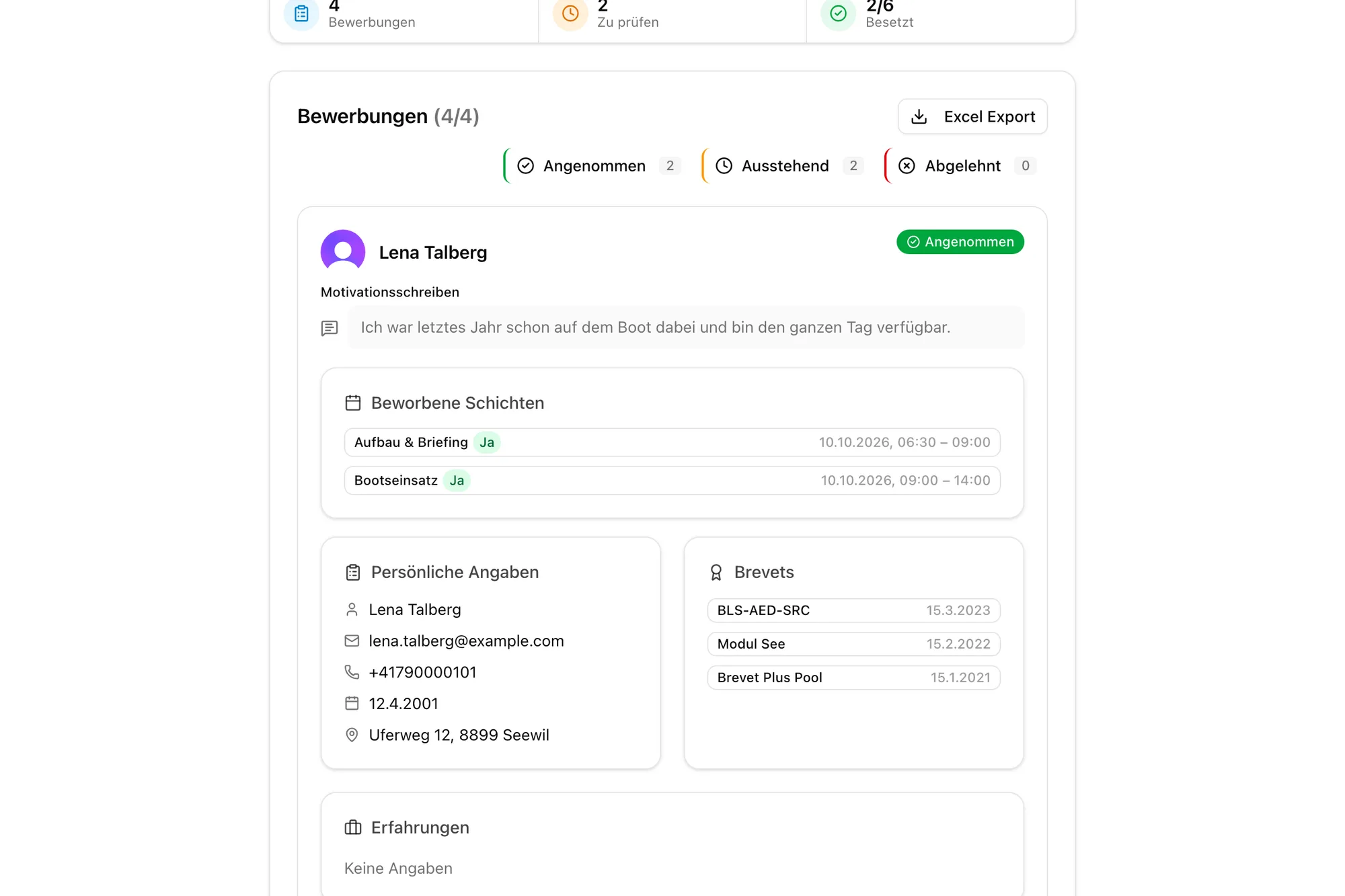The height and width of the screenshot is (896, 1345).
Task: Click the mail icon beside the email
Action: pyautogui.click(x=352, y=641)
